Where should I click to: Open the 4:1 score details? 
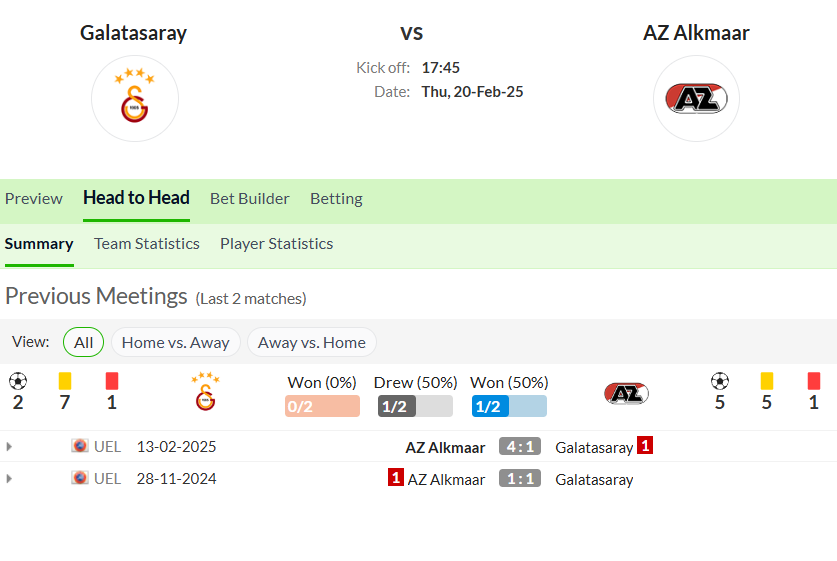[520, 446]
